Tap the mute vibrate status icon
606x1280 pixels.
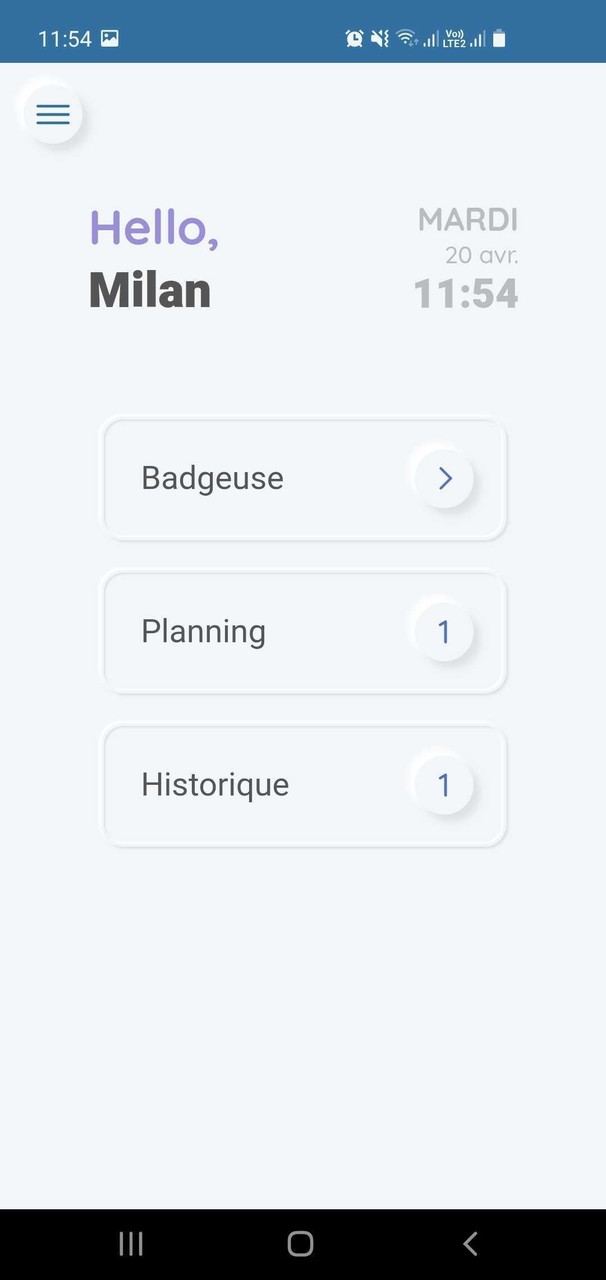point(380,39)
